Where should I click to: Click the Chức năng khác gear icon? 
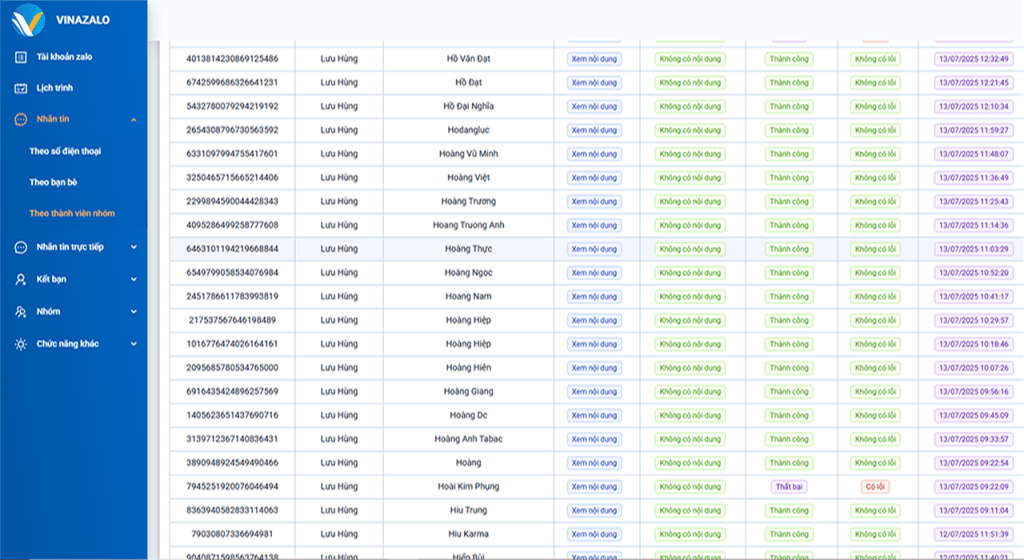(21, 344)
